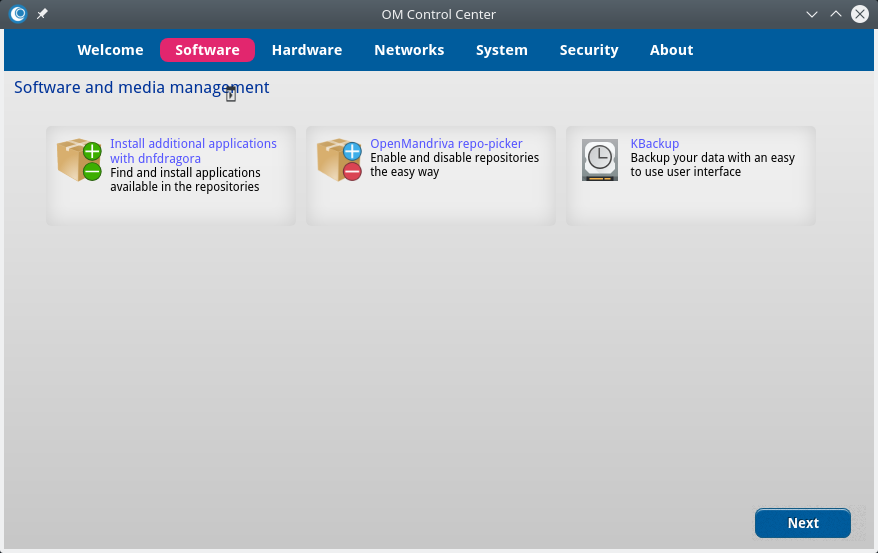Click the KBackup drive clock icon
This screenshot has height=553, width=878.
(600, 160)
